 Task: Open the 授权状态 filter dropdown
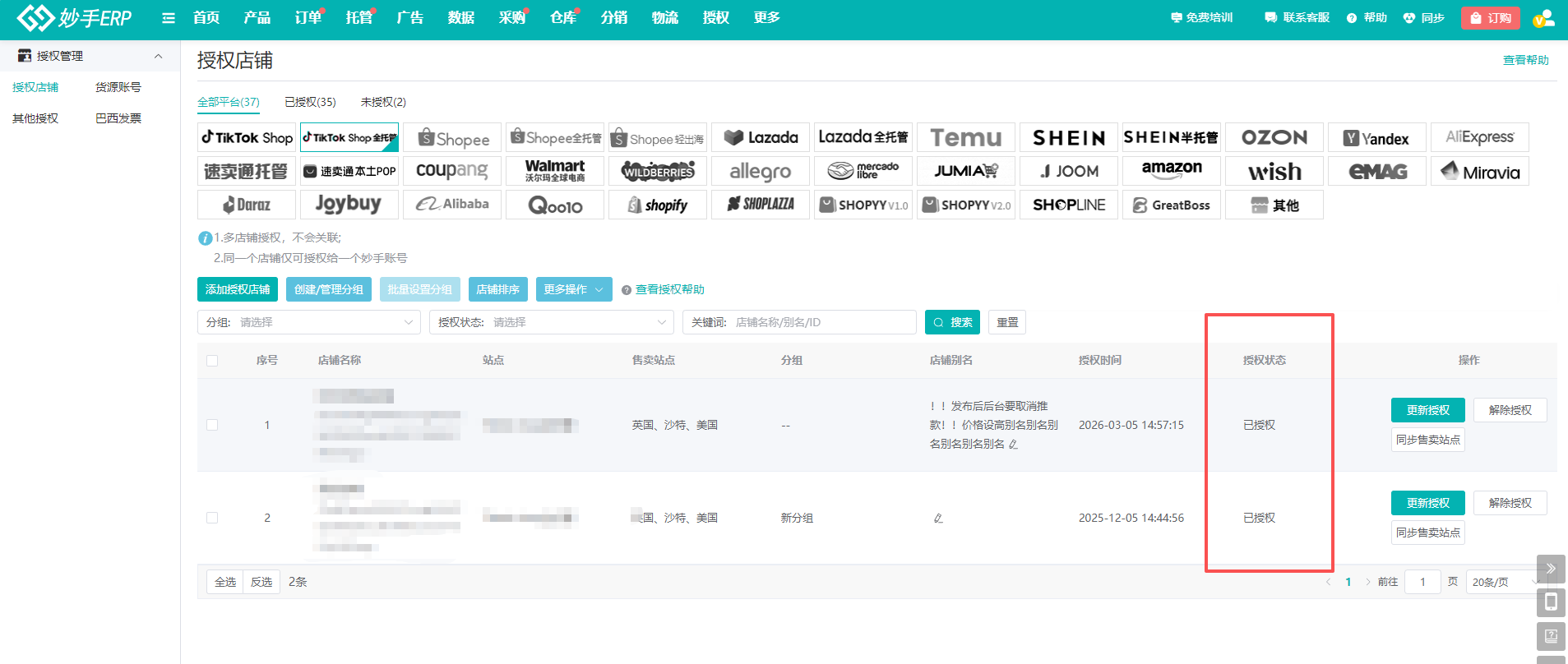tap(551, 322)
